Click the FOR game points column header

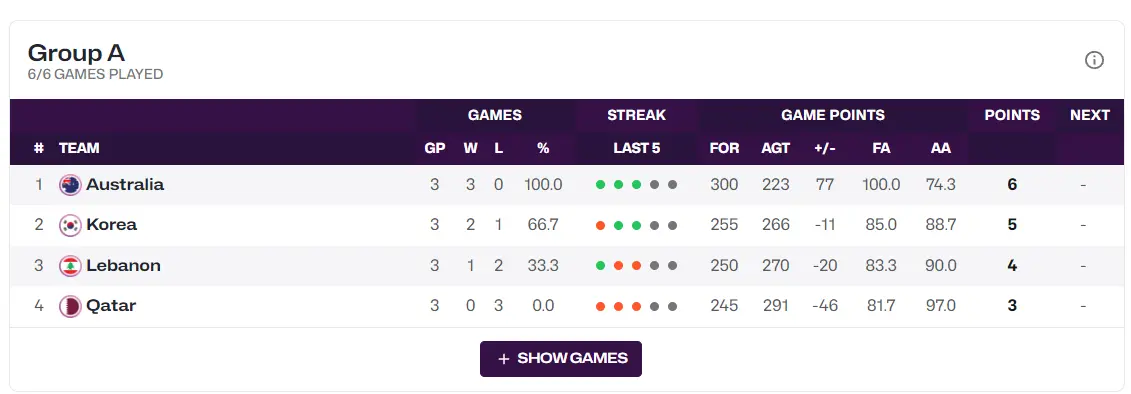724,148
